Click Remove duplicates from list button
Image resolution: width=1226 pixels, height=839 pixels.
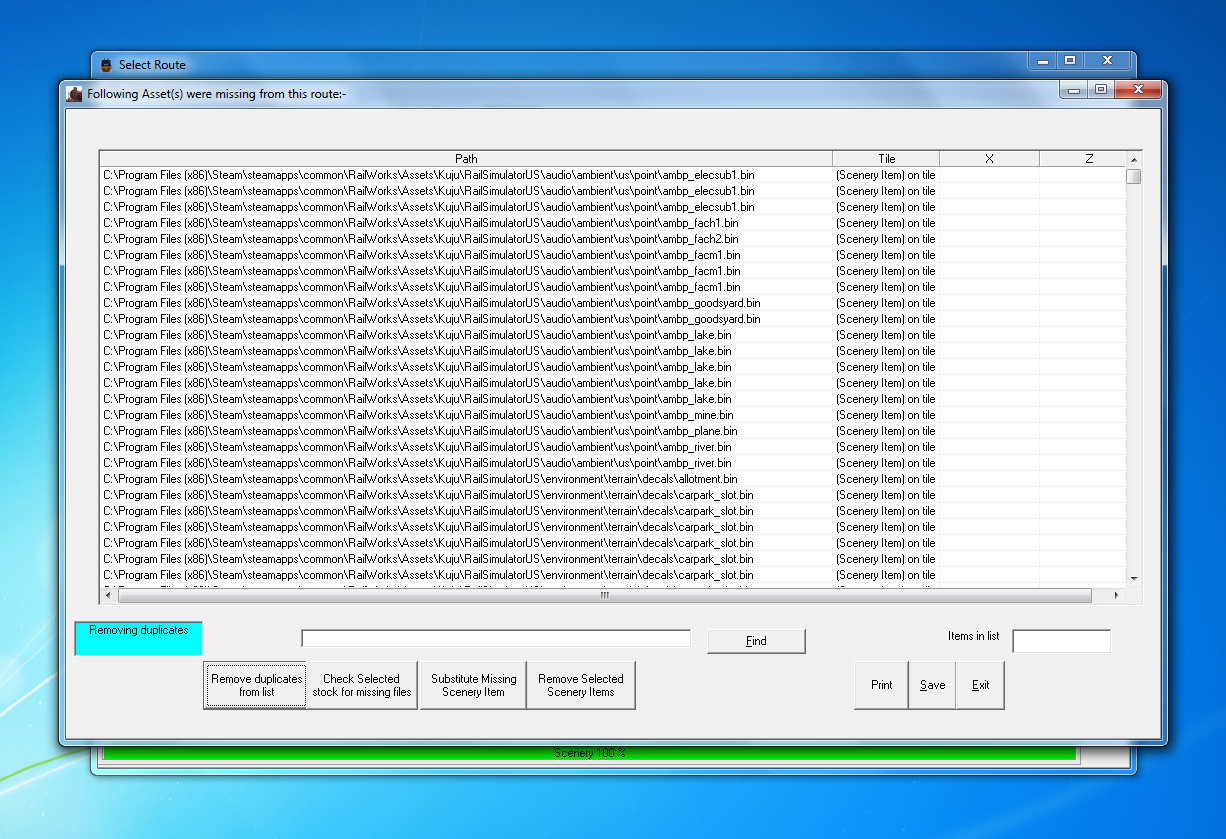pyautogui.click(x=256, y=685)
